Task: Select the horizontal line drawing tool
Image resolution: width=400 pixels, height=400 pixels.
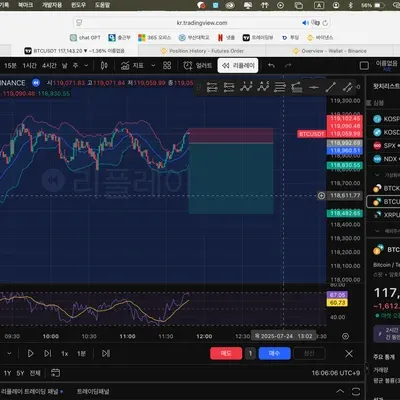Action: (x=314, y=87)
